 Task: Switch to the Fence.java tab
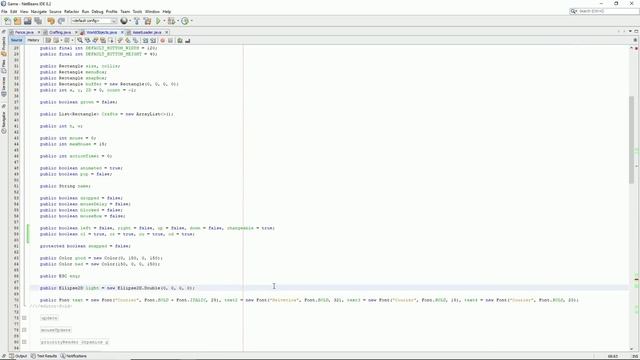(x=24, y=32)
